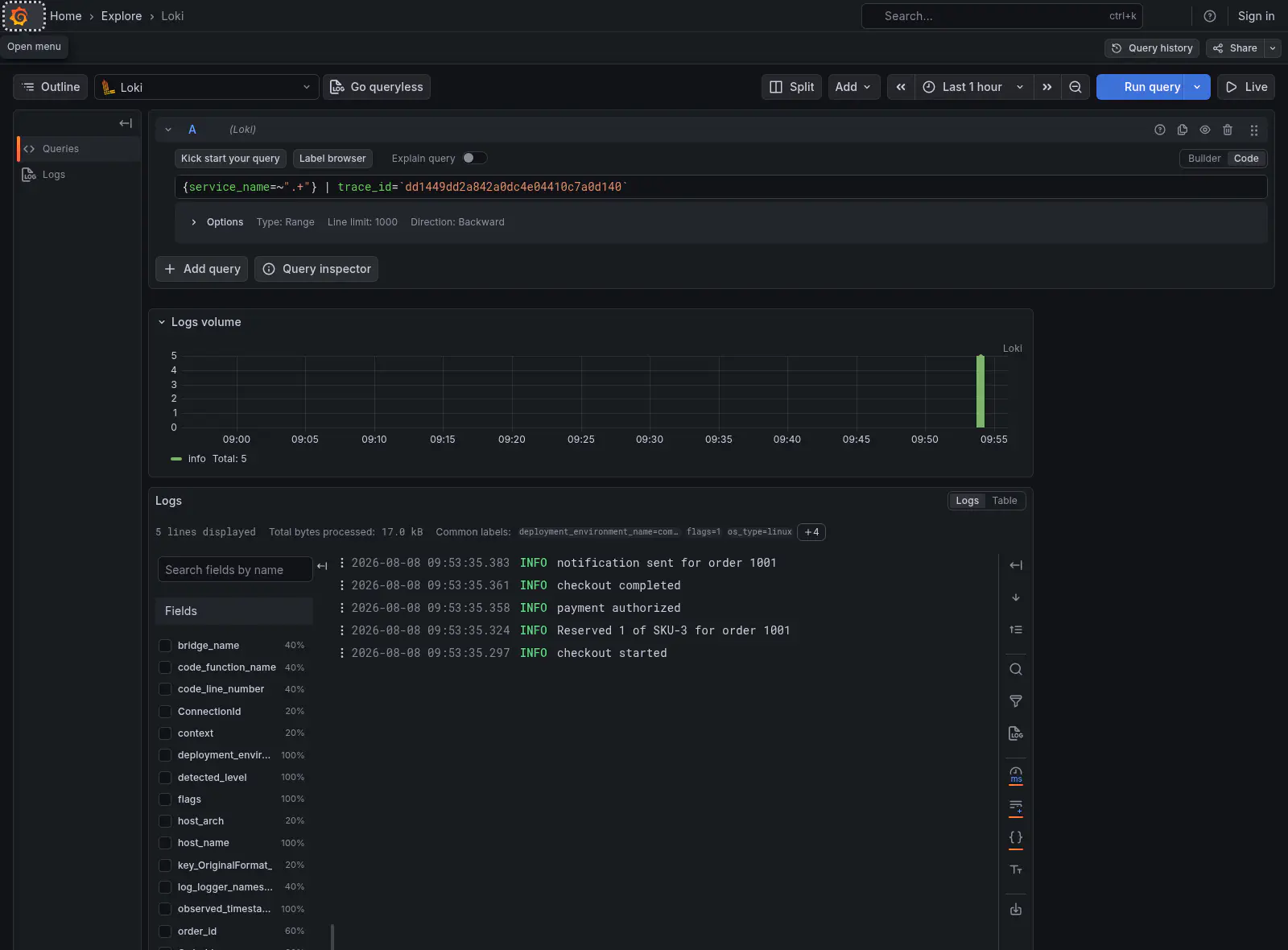This screenshot has height=950, width=1288.
Task: Check the ConnectionId field checkbox
Action: 165,712
